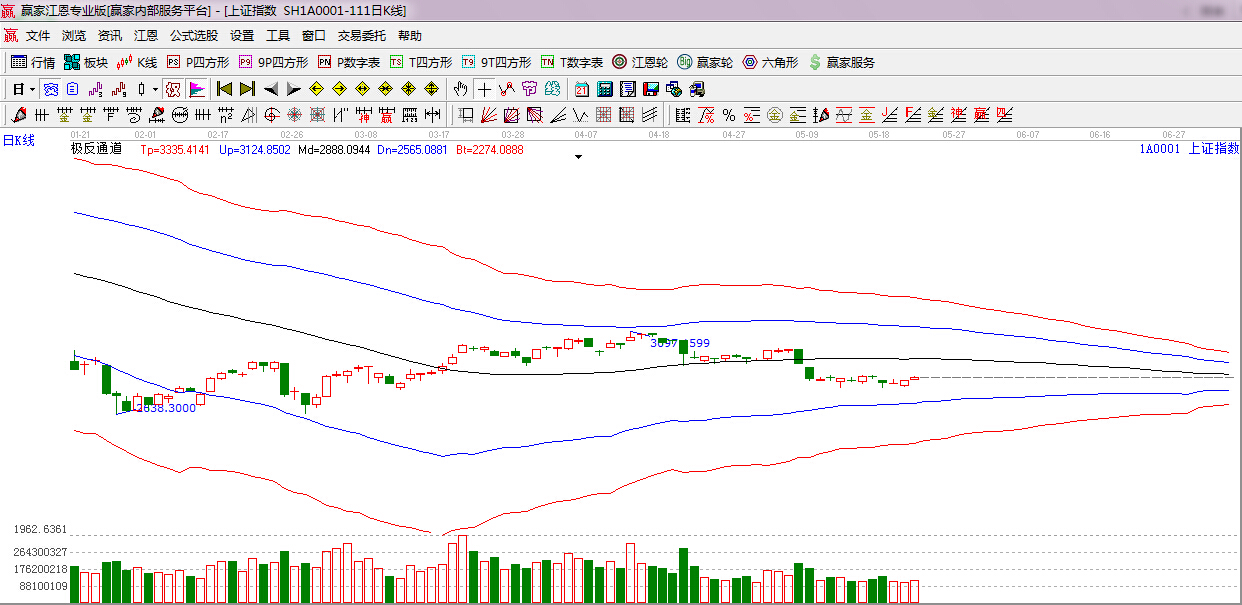Click the percent (%) drawing tool

coord(729,115)
